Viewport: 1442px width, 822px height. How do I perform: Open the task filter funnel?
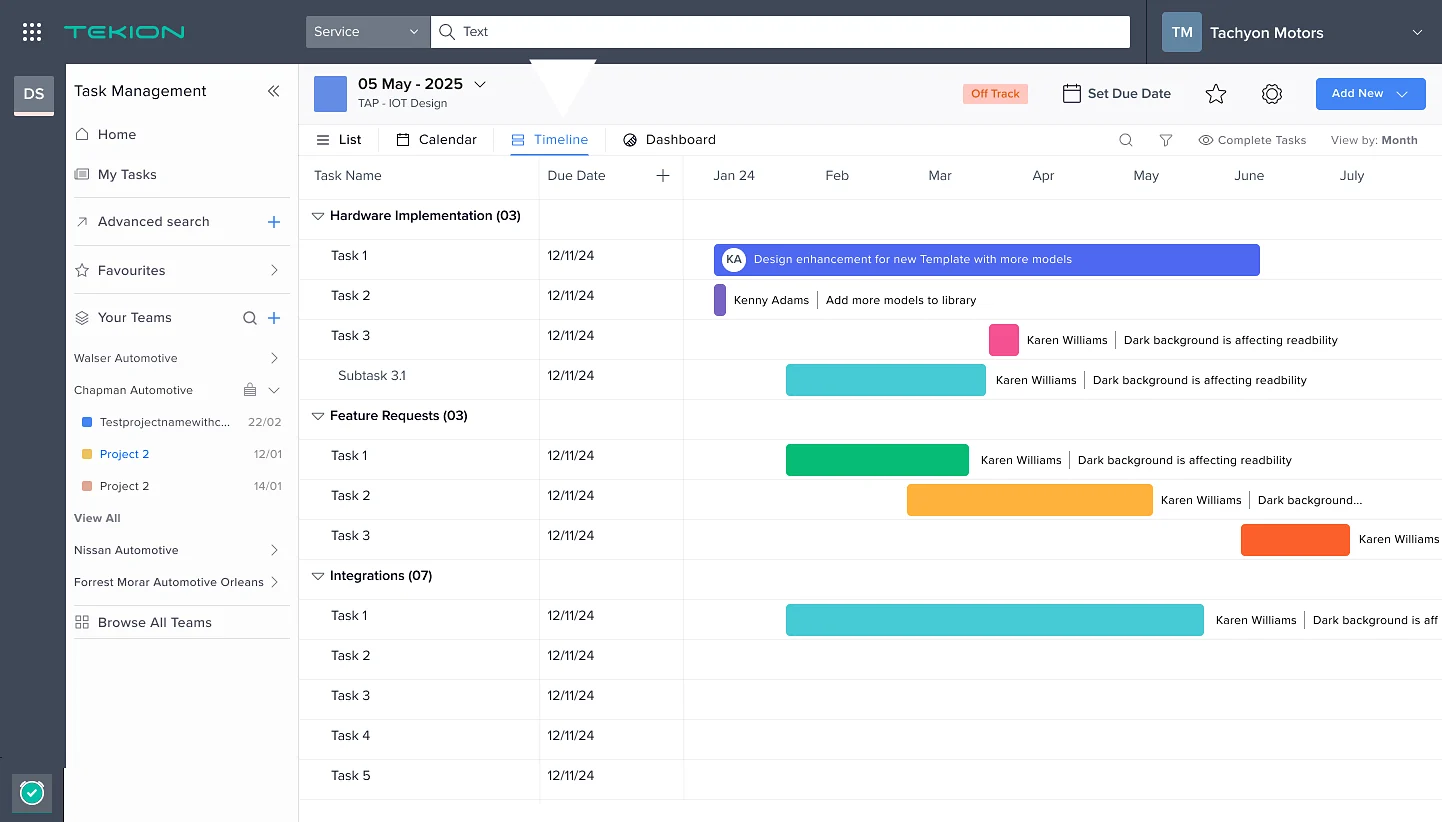click(1166, 140)
